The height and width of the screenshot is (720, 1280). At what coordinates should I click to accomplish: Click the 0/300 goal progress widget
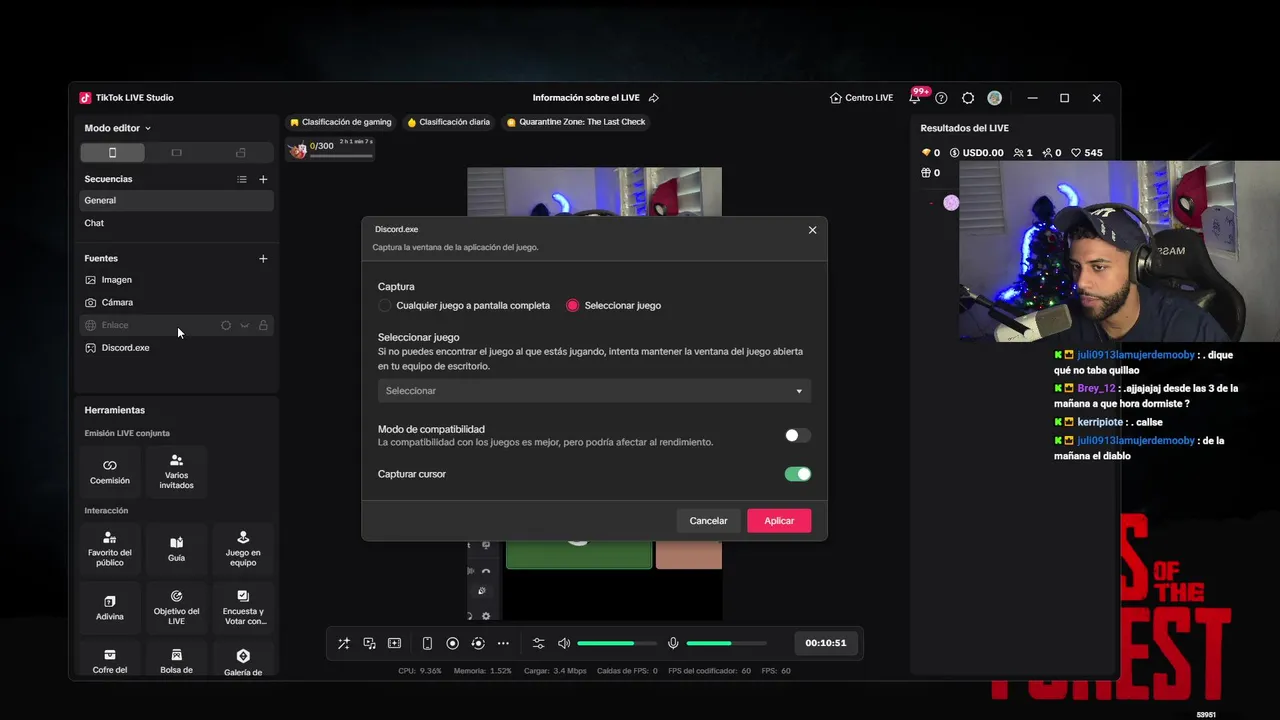tap(331, 149)
